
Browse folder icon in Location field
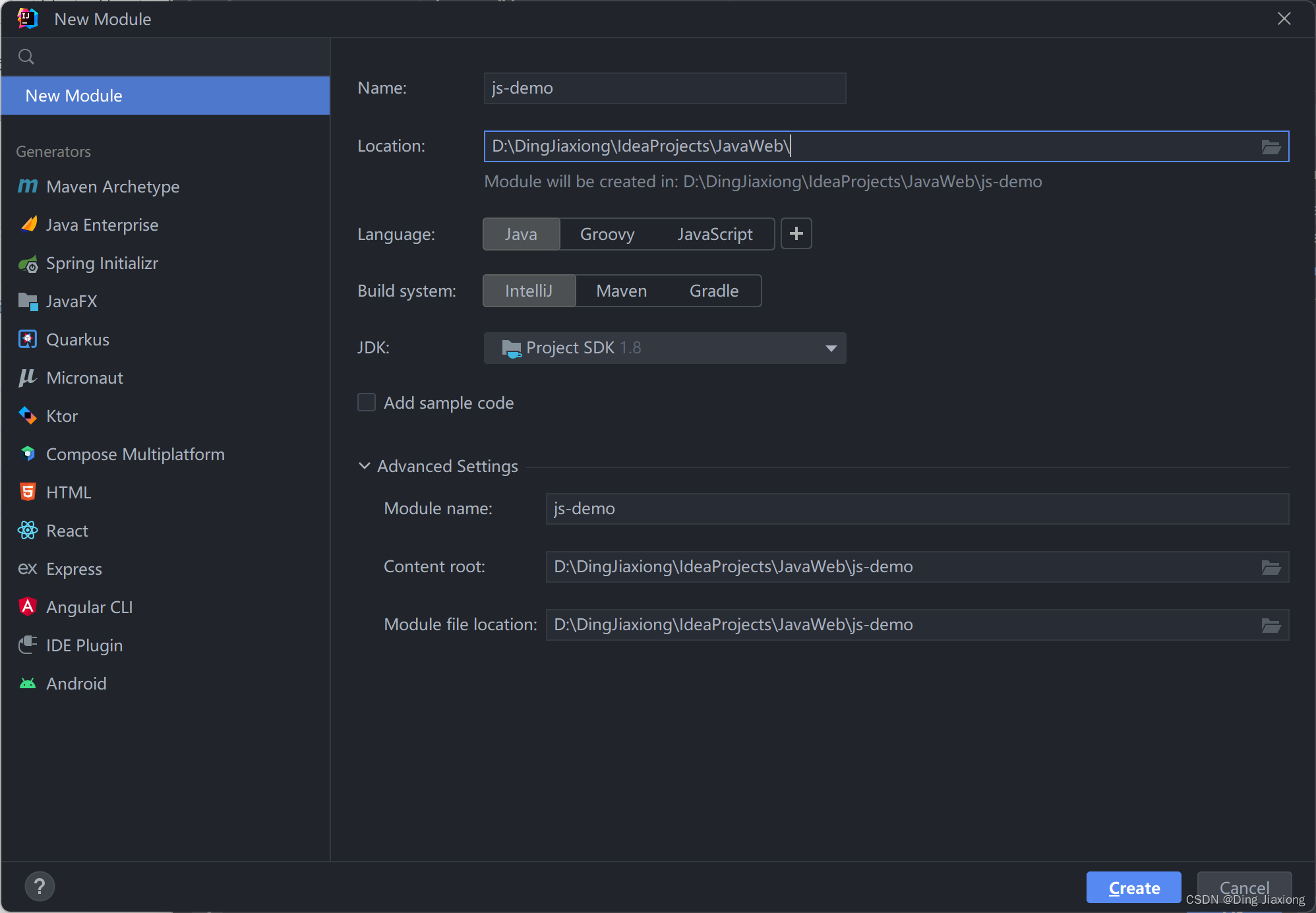click(1271, 146)
